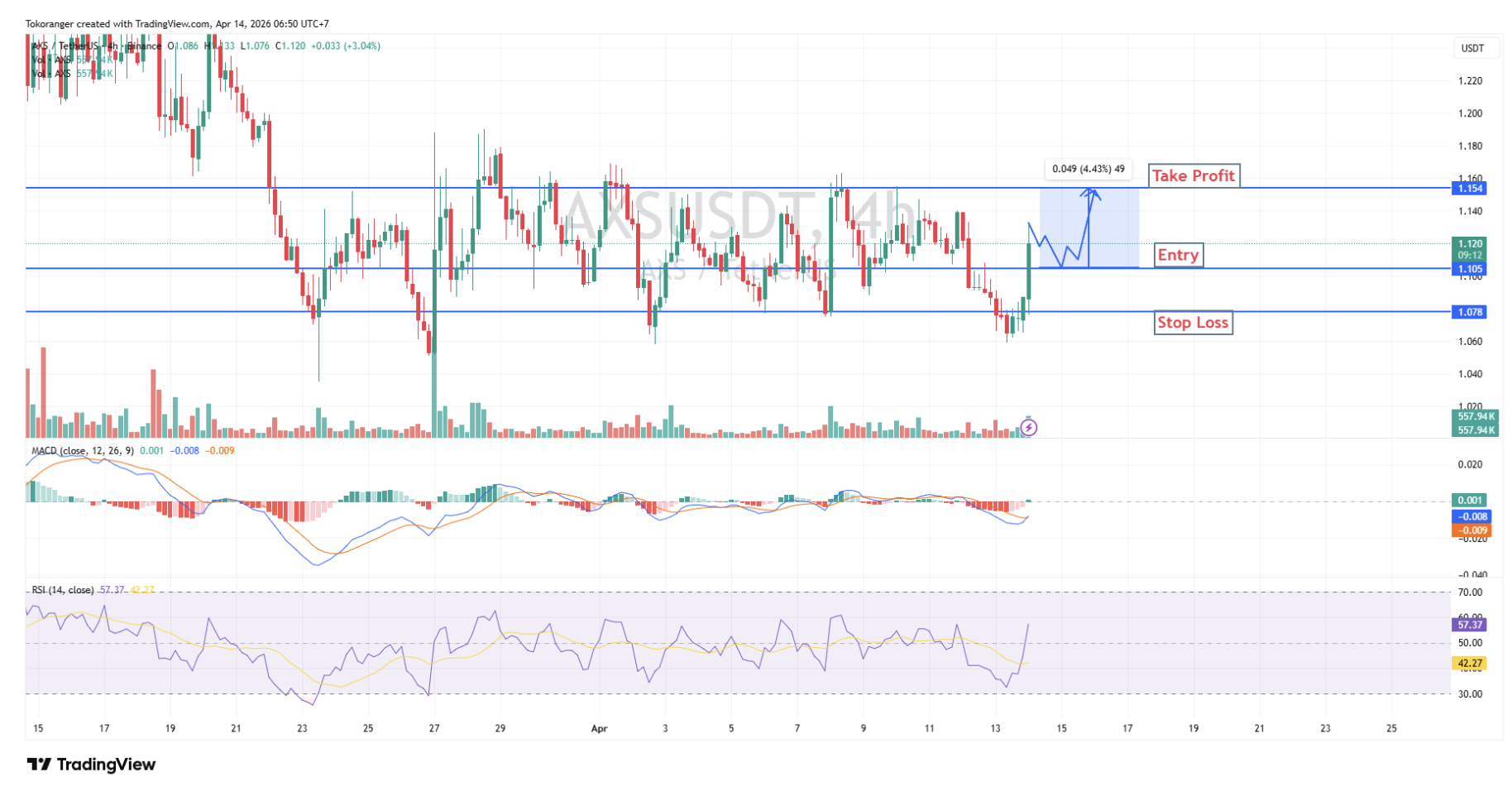1512x801 pixels.
Task: Click the 1.105 entry price tag
Action: coord(1469,269)
